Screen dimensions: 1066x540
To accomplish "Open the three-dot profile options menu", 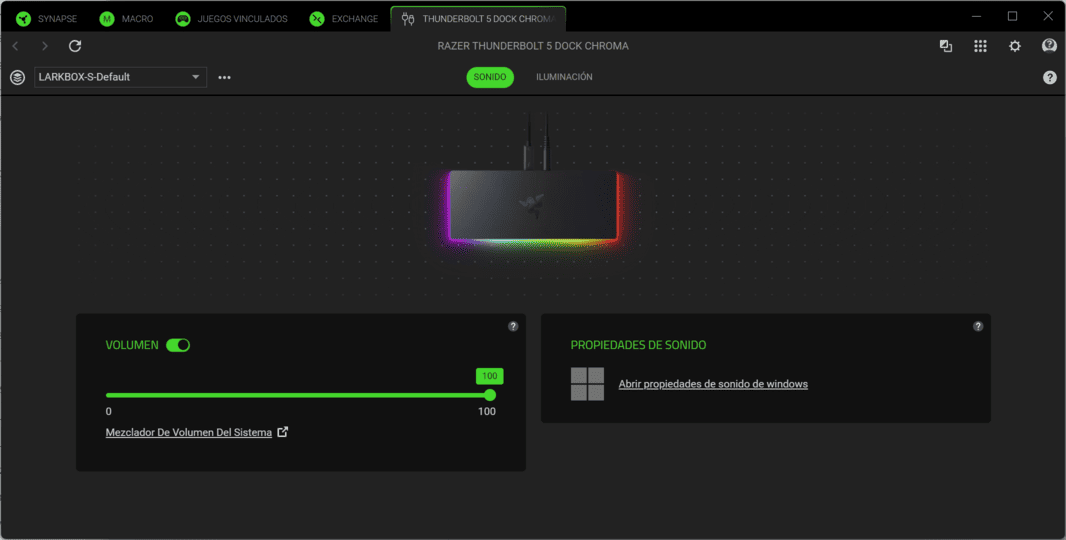I will point(224,77).
